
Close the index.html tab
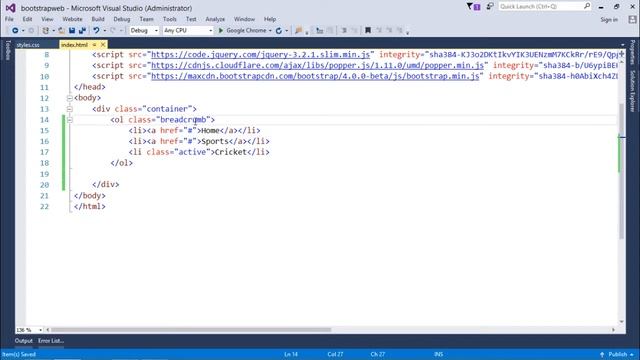tap(103, 45)
